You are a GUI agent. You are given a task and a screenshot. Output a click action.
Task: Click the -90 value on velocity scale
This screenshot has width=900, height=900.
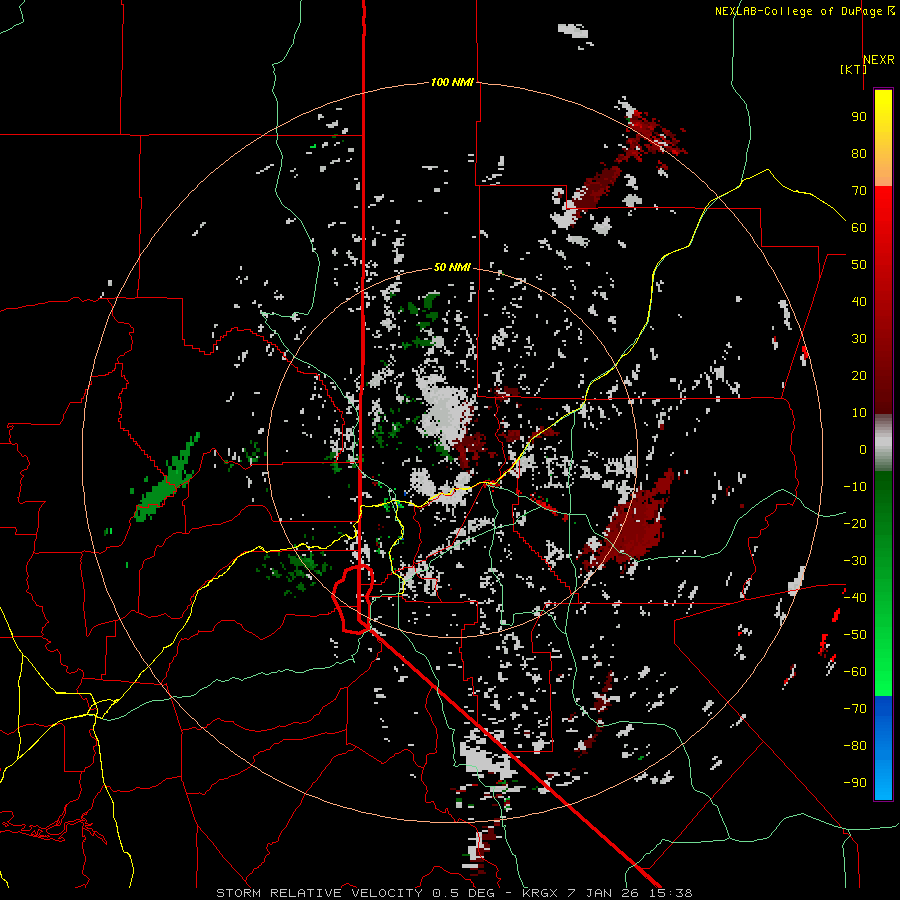pyautogui.click(x=855, y=783)
